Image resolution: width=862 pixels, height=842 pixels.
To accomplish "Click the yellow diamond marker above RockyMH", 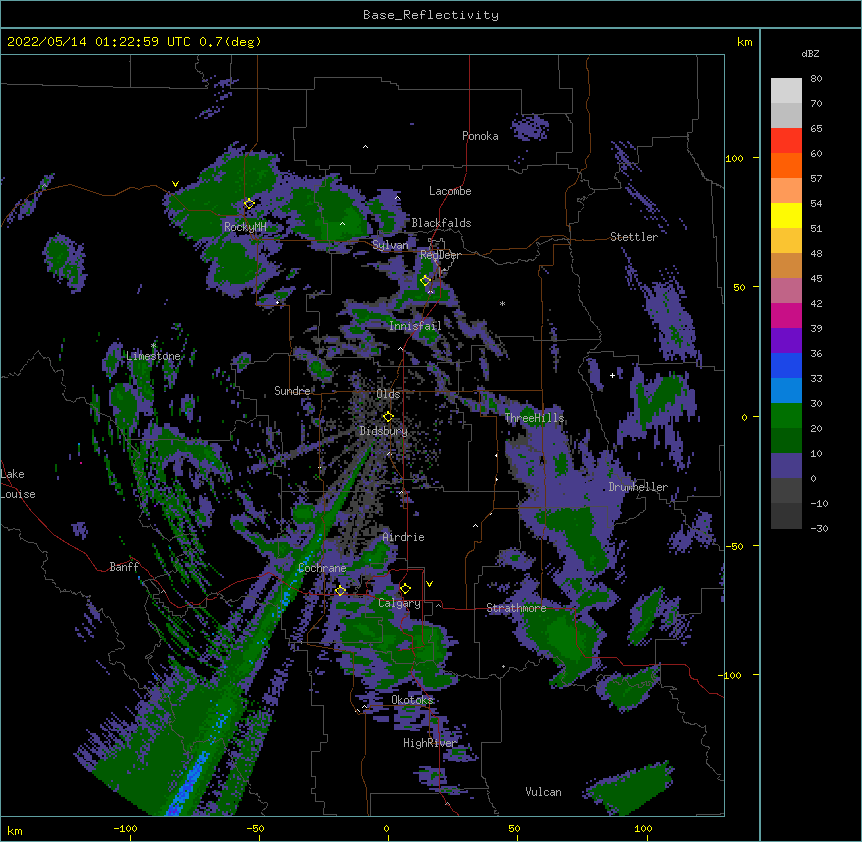I will click(249, 203).
